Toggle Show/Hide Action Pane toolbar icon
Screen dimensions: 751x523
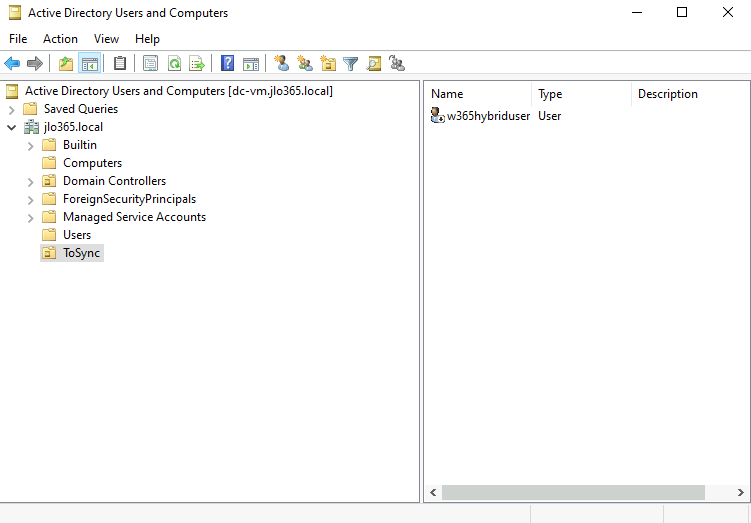(250, 63)
